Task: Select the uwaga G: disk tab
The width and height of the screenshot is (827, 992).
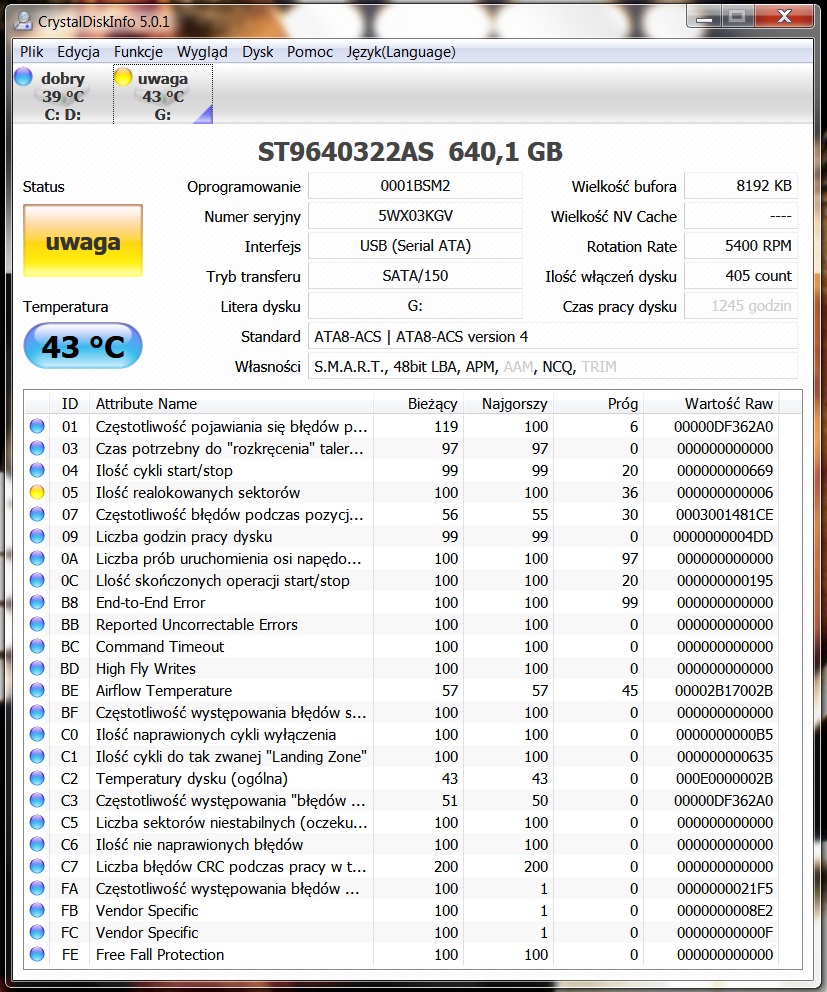Action: (x=163, y=95)
